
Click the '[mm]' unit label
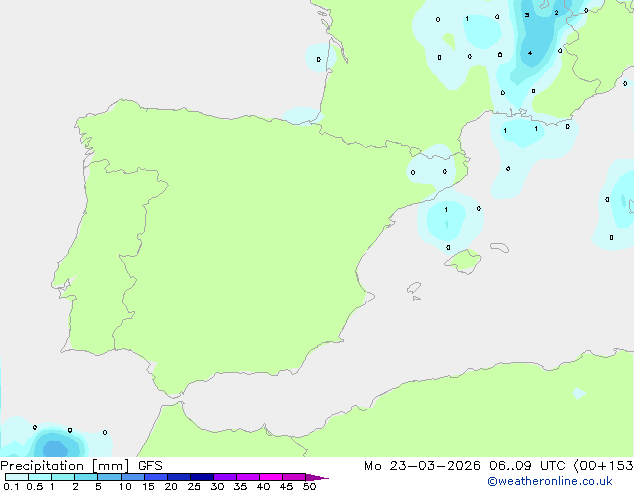110,466
